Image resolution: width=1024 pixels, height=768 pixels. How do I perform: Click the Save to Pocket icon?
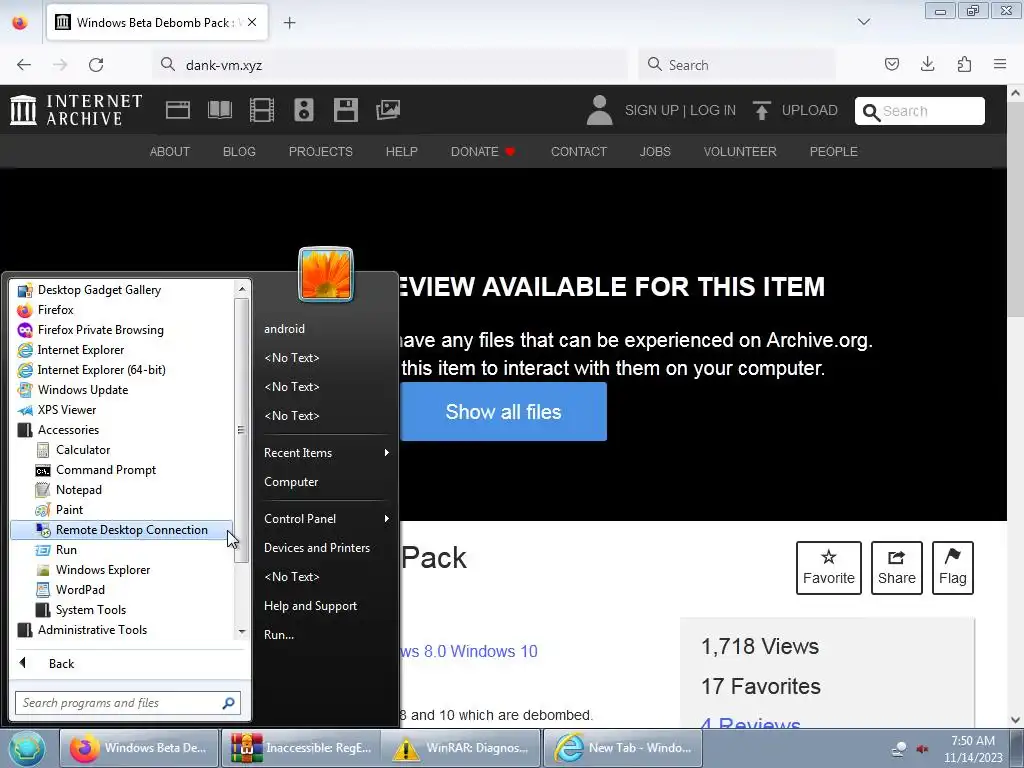point(891,64)
